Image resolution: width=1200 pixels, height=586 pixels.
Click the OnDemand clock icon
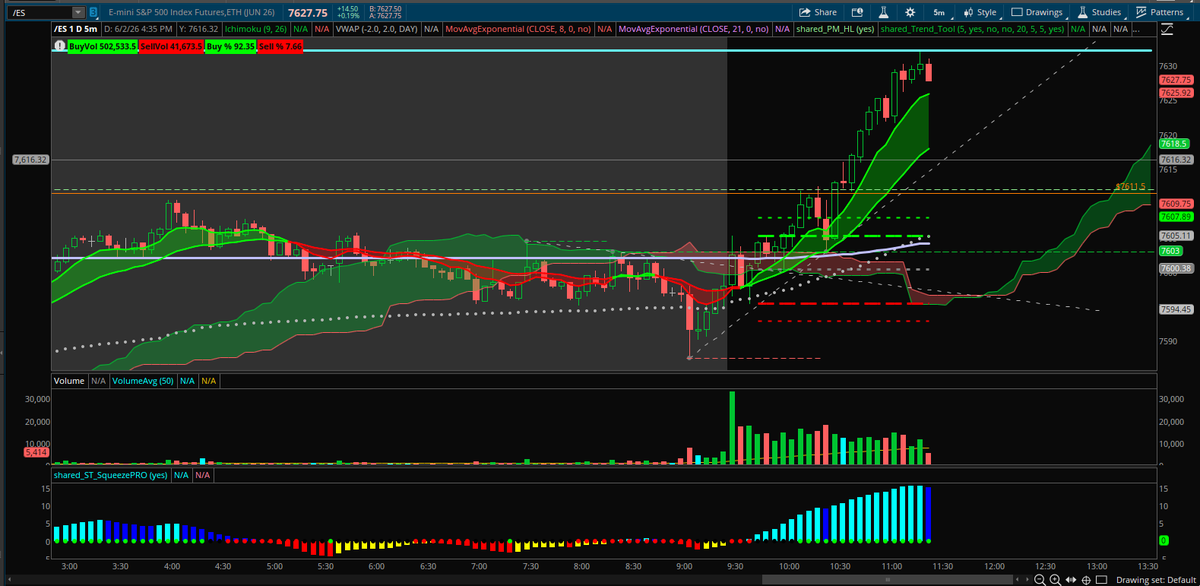pyautogui.click(x=856, y=12)
